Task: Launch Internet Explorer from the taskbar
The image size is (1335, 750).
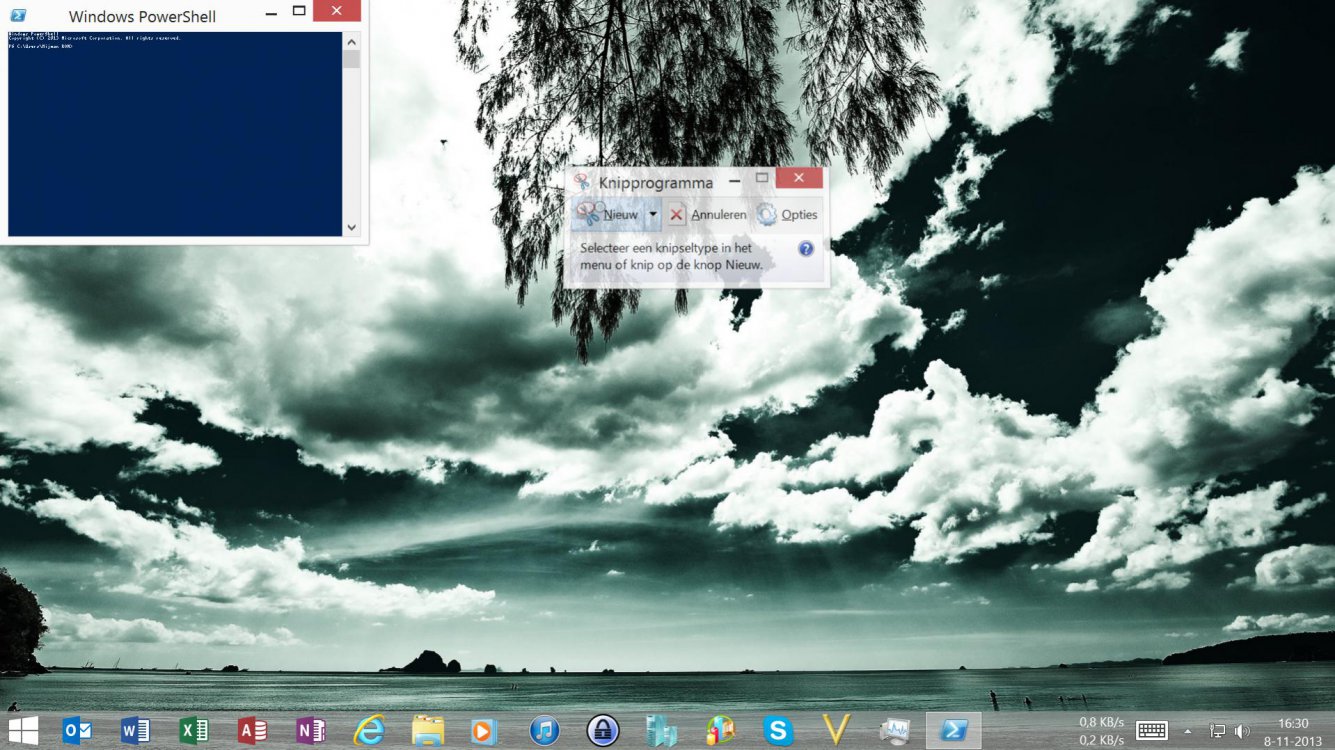Action: pyautogui.click(x=370, y=730)
